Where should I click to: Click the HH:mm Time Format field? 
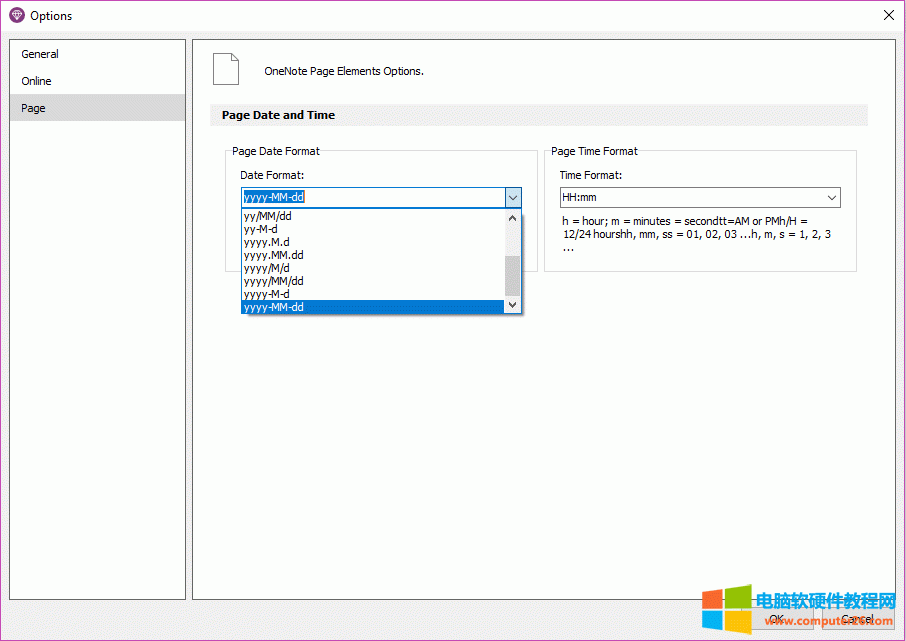tap(690, 198)
